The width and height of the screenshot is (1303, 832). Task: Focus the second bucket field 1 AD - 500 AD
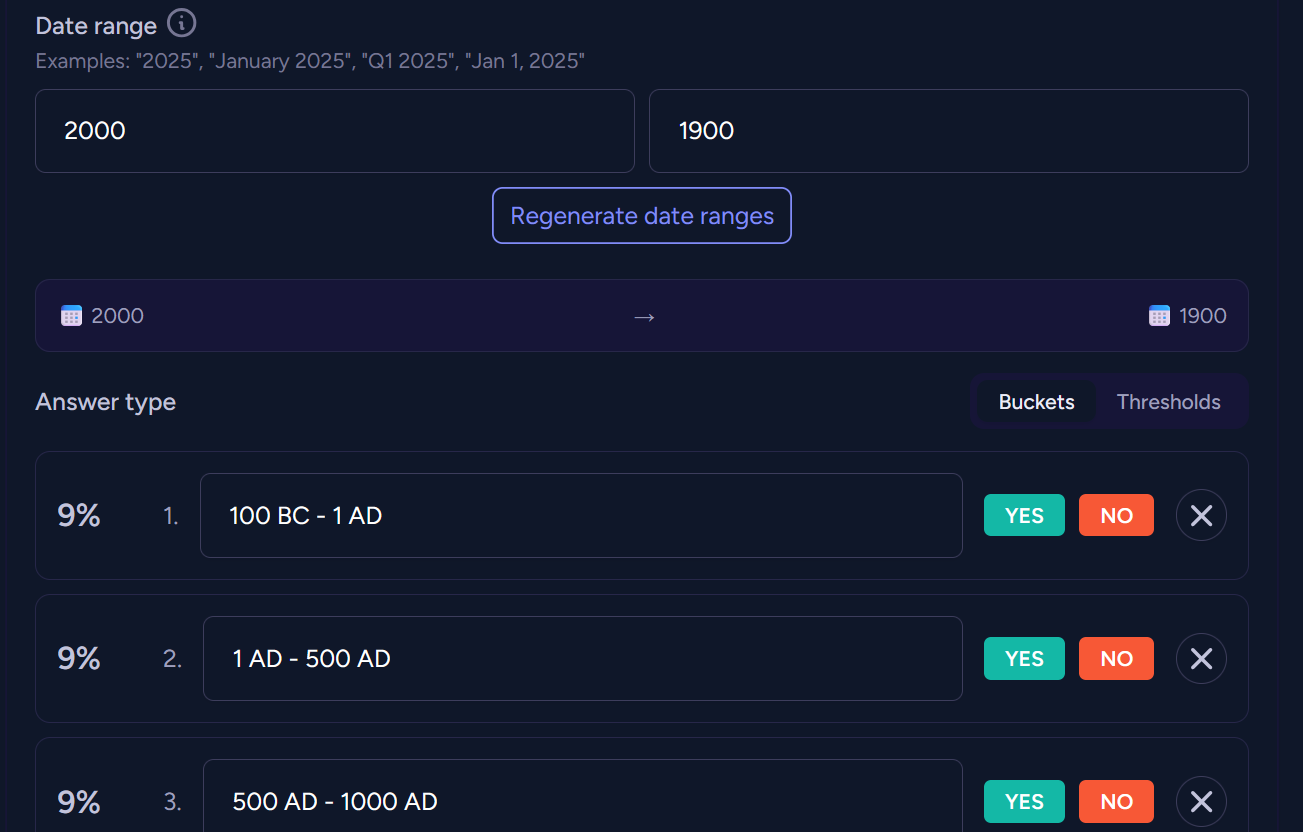(582, 658)
